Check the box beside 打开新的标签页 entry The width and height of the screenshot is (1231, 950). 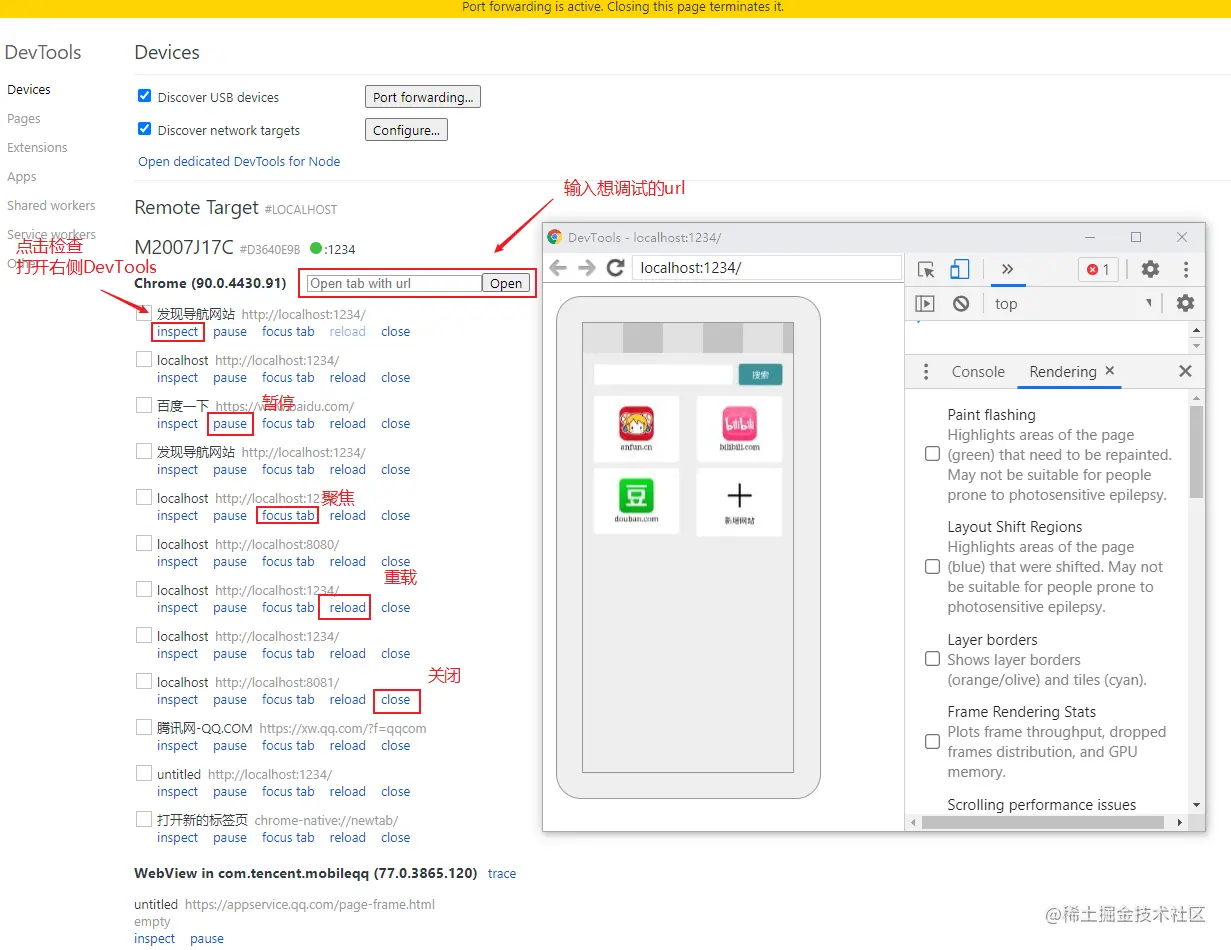point(144,819)
